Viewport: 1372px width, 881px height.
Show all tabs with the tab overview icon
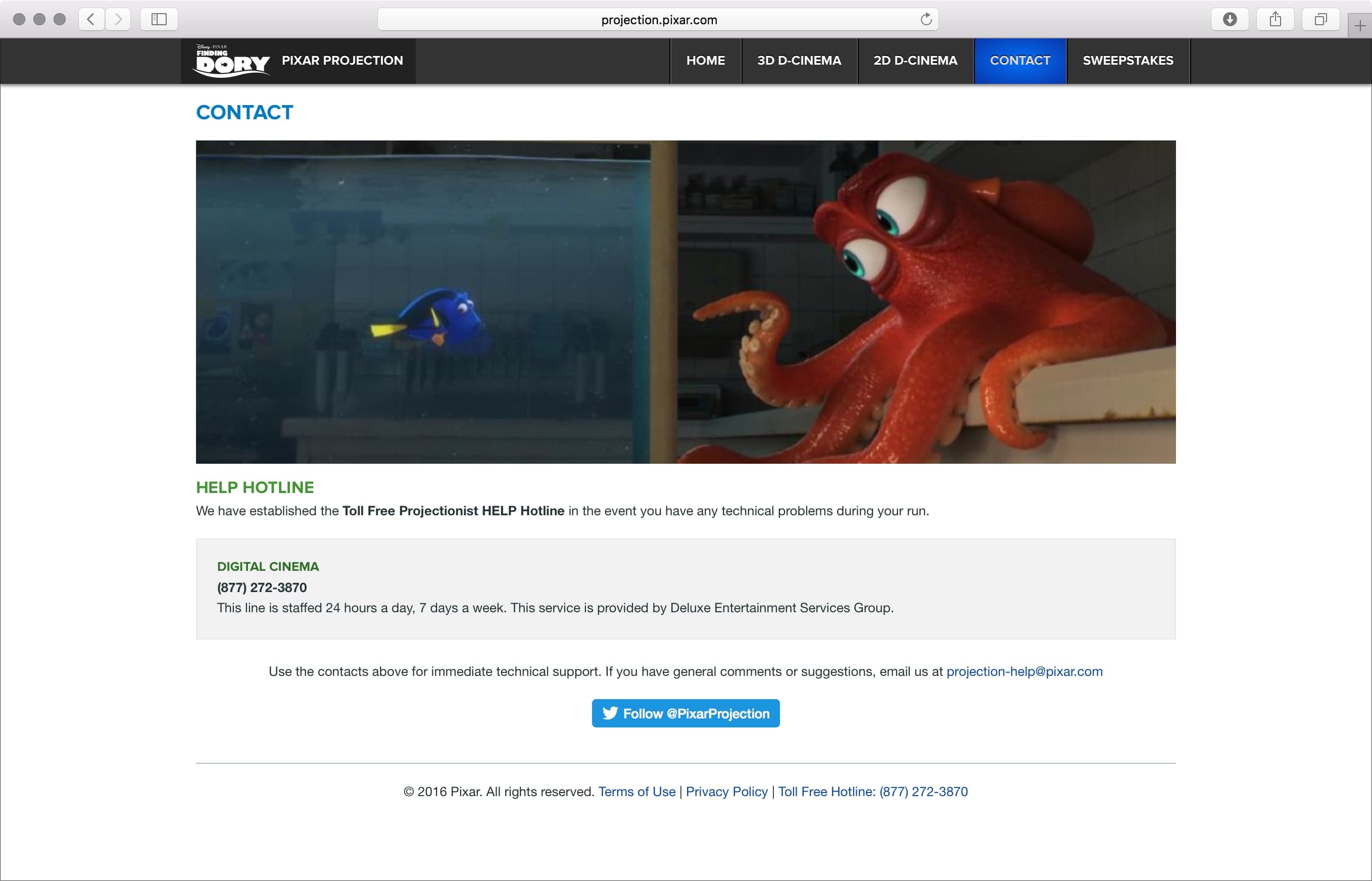tap(1320, 20)
